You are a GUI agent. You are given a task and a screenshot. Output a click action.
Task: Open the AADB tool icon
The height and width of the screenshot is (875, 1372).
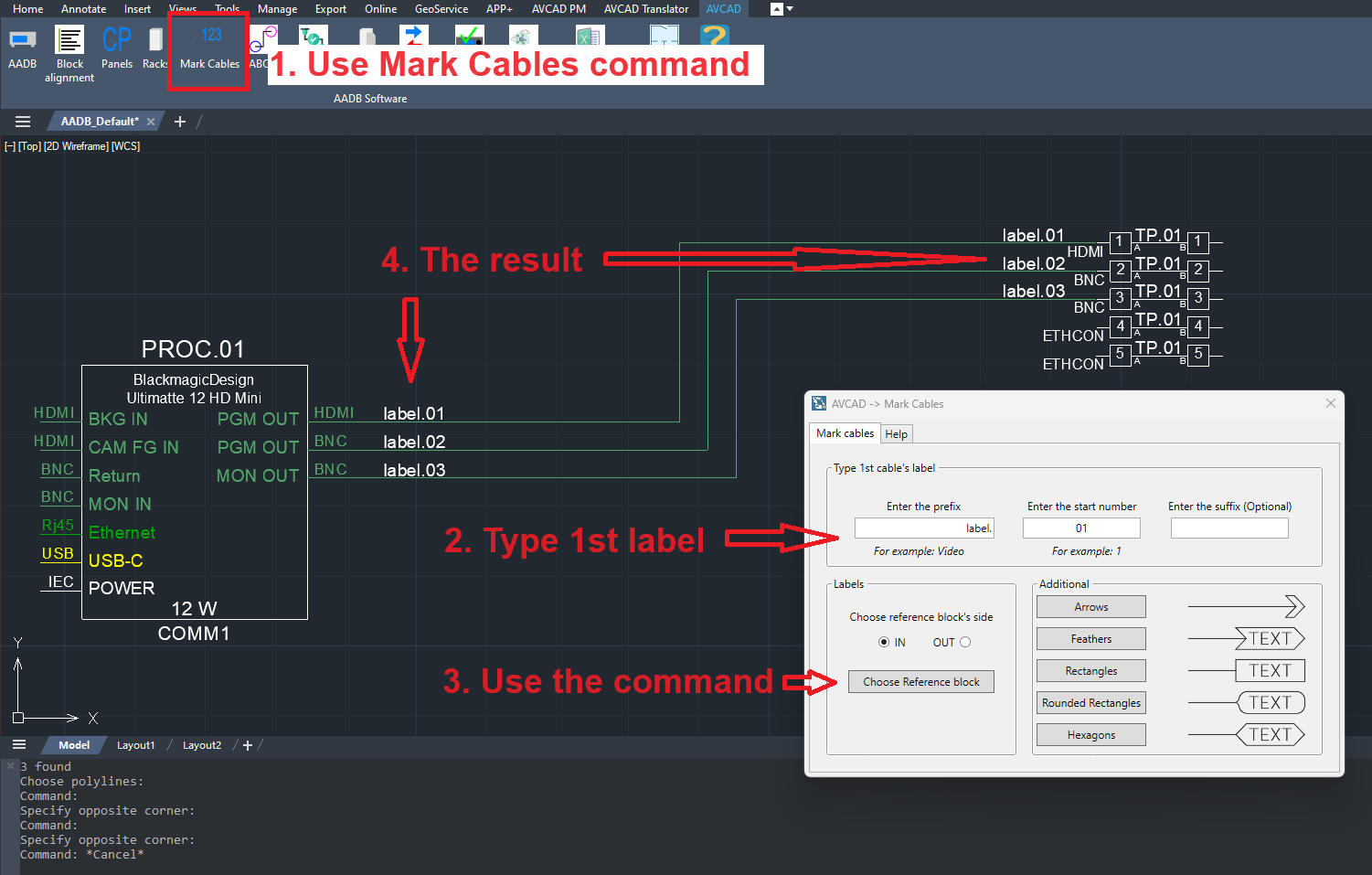[x=23, y=48]
